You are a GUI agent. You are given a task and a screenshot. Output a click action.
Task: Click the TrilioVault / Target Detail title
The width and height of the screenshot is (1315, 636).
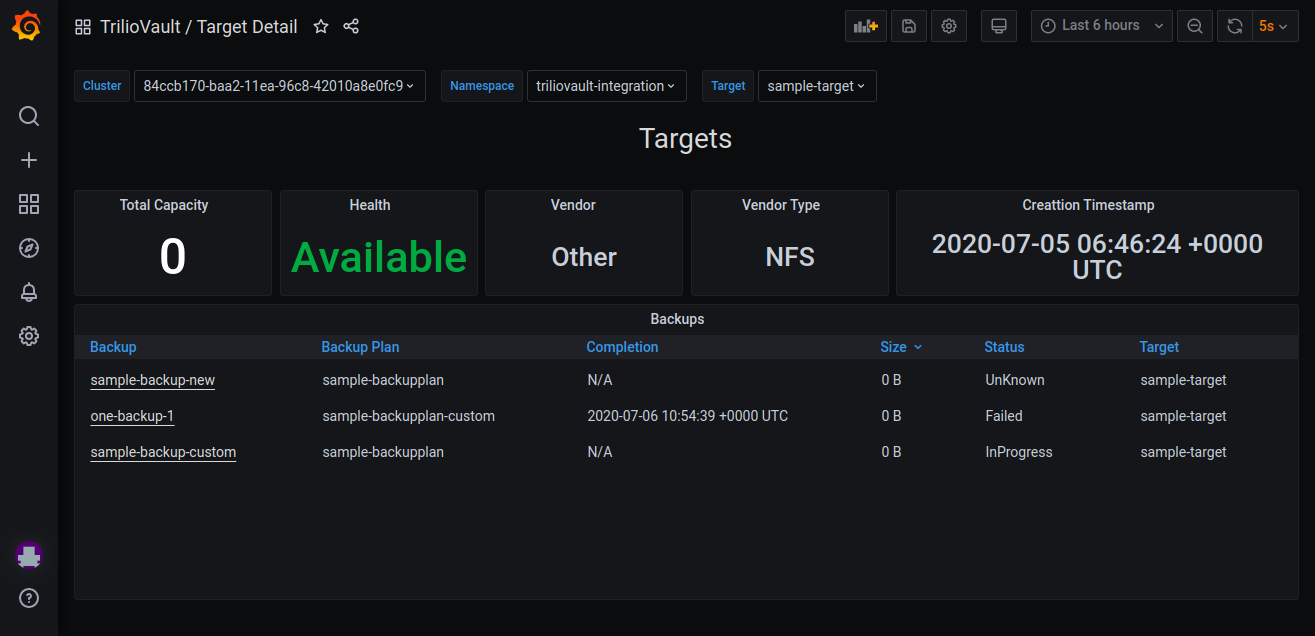click(199, 27)
